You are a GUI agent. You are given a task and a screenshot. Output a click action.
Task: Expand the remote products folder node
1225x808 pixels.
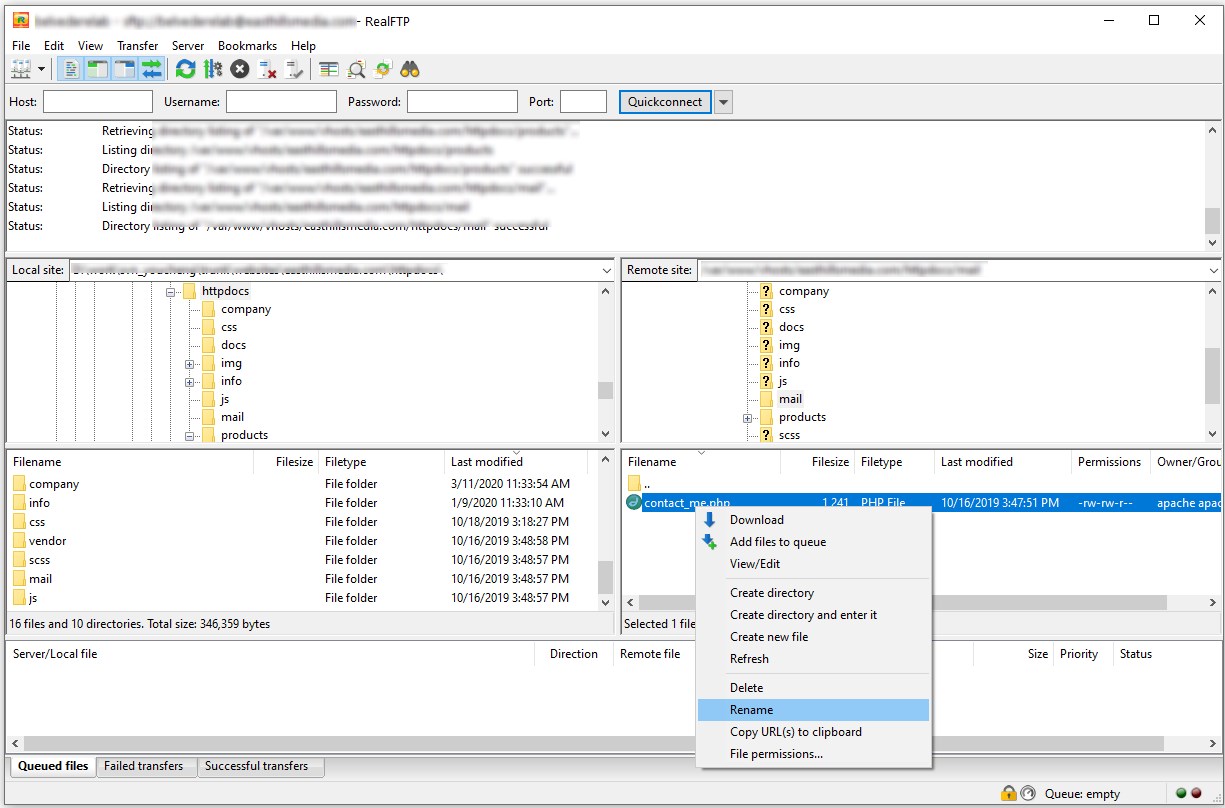[x=747, y=418]
